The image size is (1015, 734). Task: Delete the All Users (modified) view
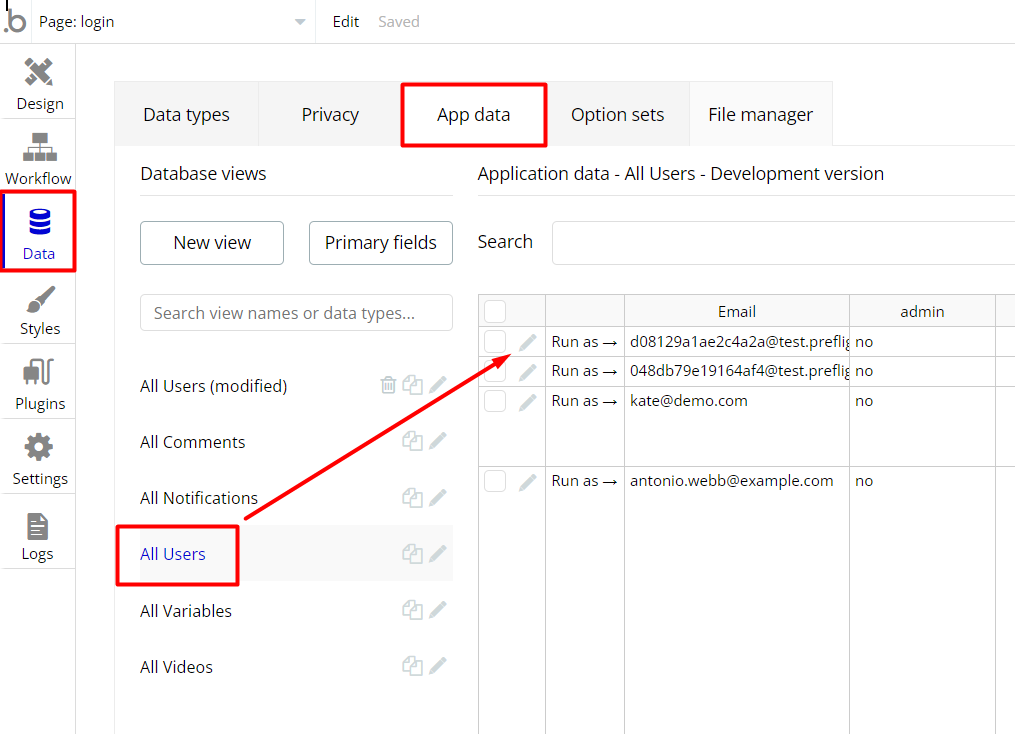pos(388,385)
